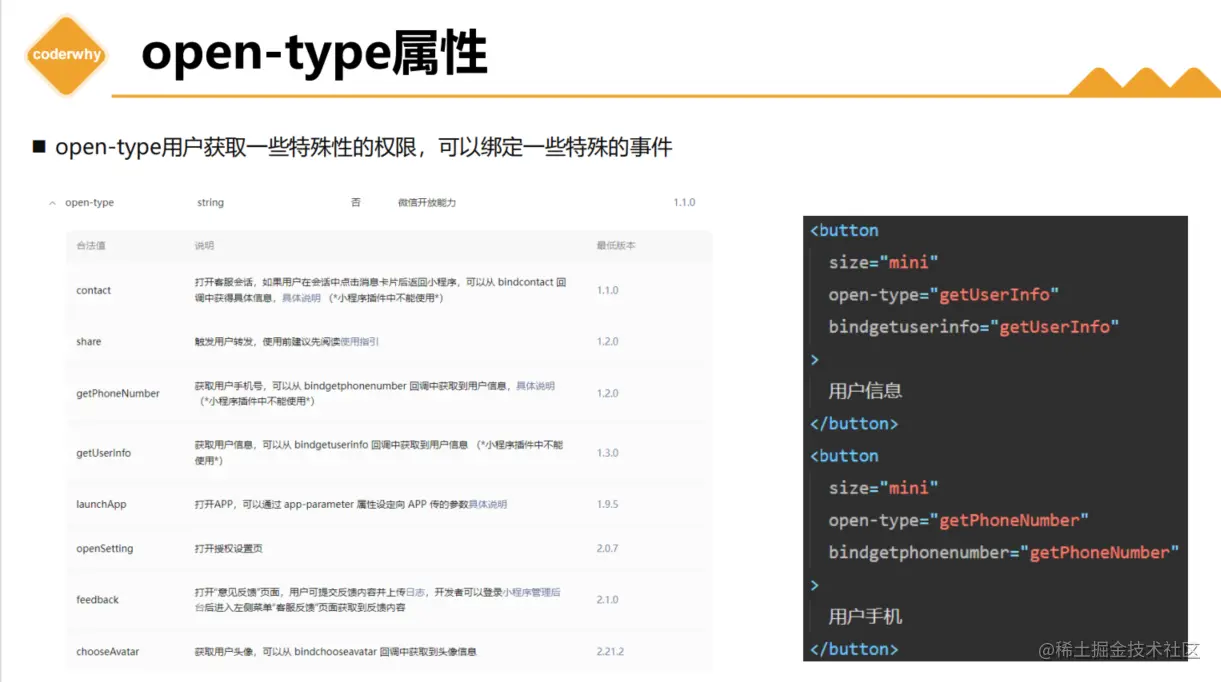Click the bullet sentence about open-type权限

click(364, 148)
